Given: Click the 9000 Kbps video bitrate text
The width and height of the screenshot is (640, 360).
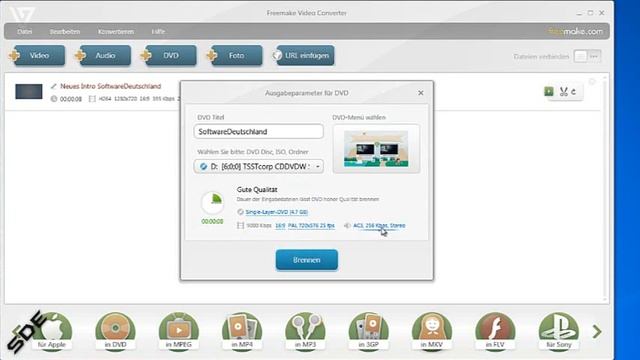Looking at the screenshot, I should click(259, 225).
